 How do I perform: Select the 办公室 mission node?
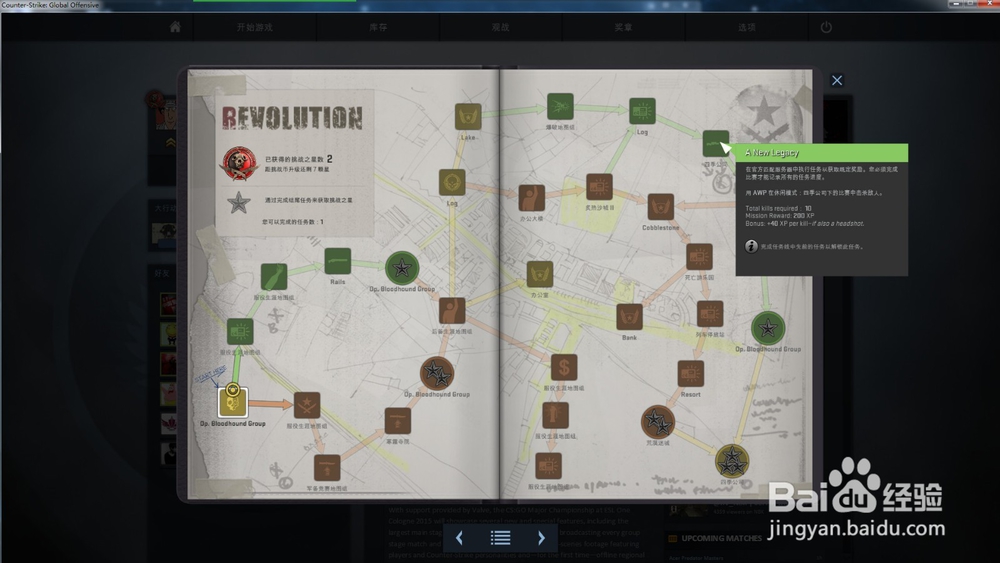click(x=540, y=275)
